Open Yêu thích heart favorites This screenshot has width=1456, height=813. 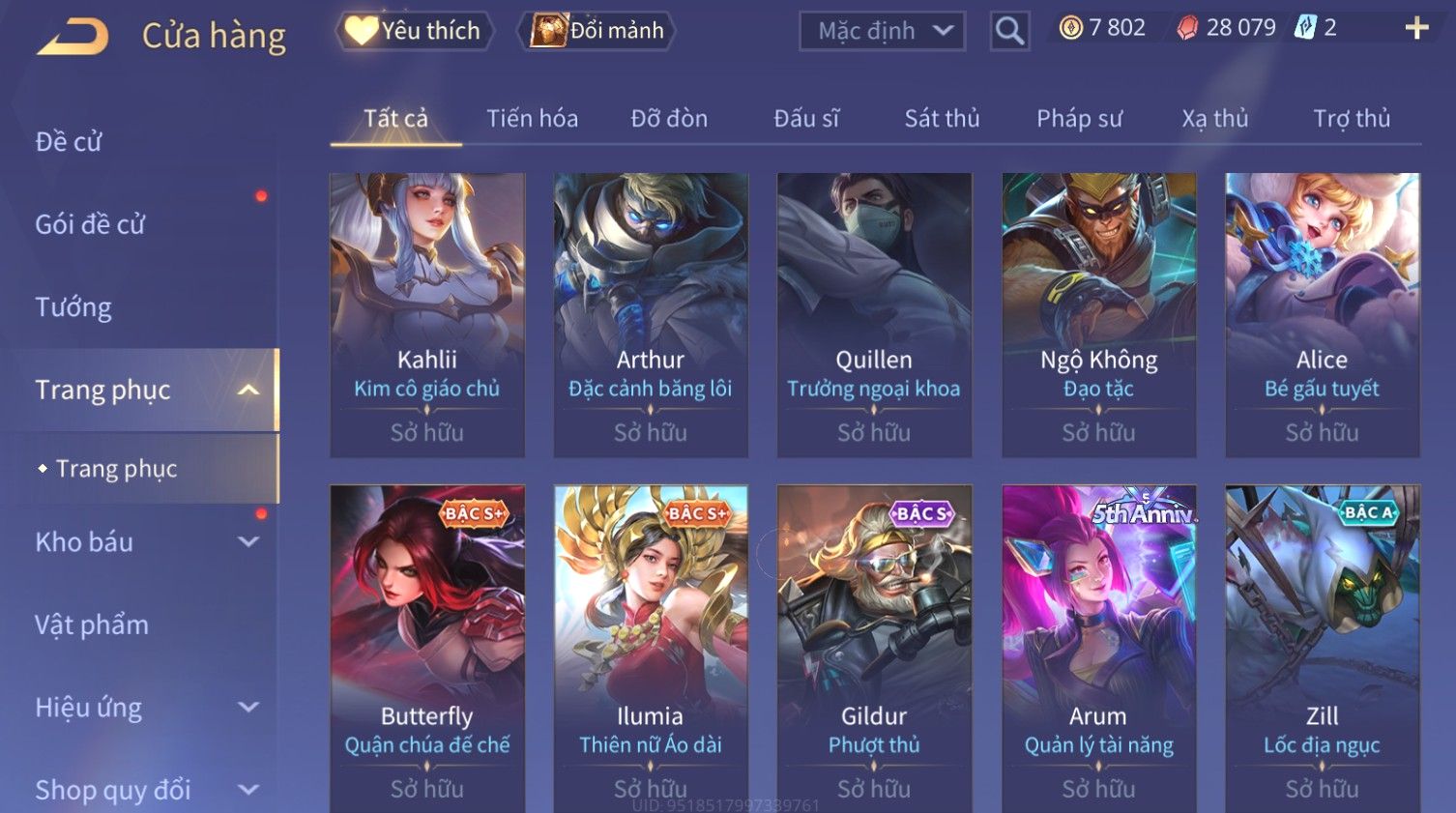[414, 31]
